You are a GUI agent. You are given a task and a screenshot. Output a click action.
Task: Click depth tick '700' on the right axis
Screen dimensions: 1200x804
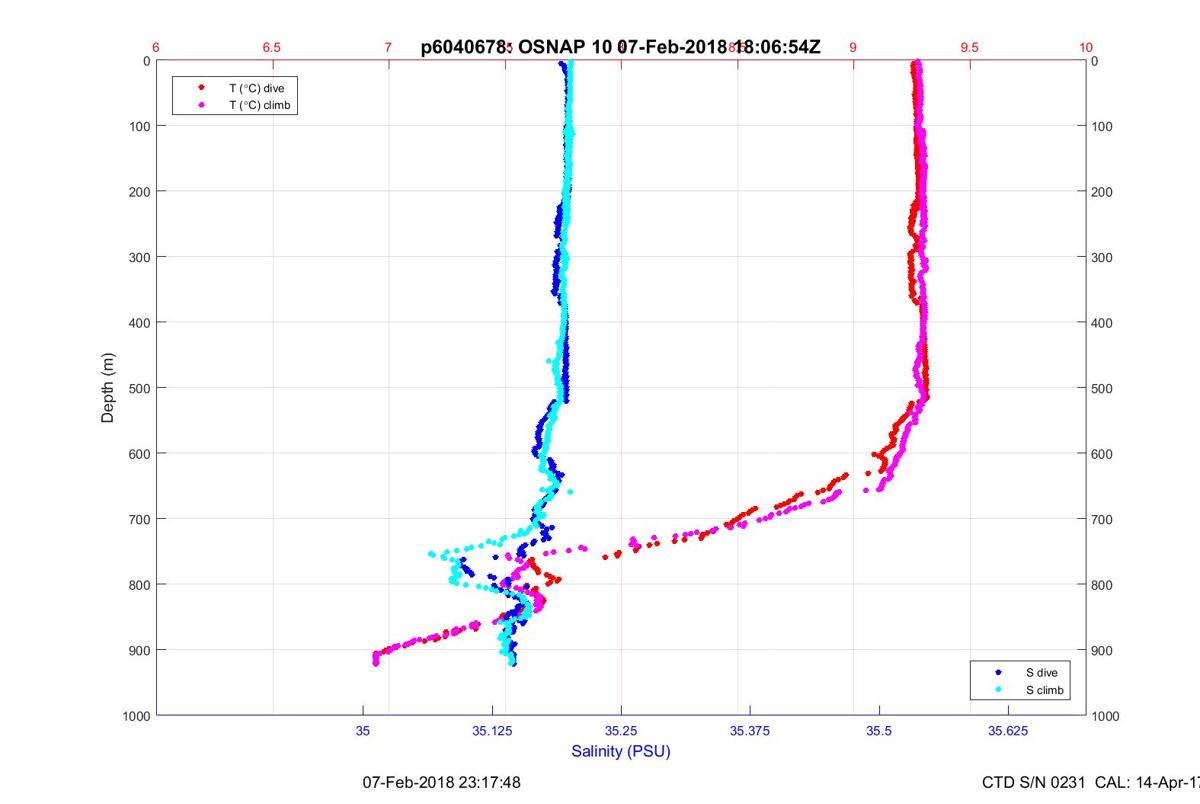pyautogui.click(x=1103, y=519)
